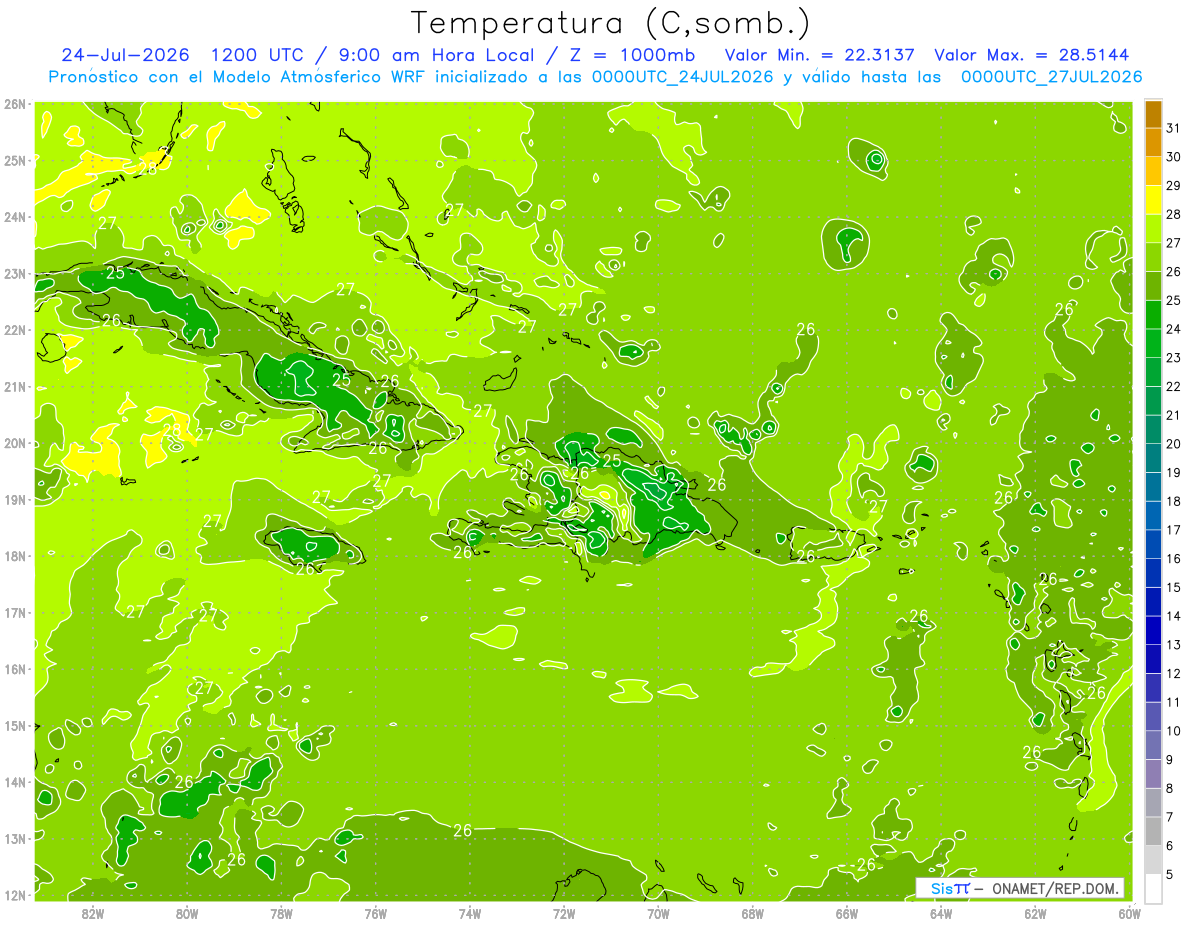Click the "68W" longitude axis label

tap(753, 913)
